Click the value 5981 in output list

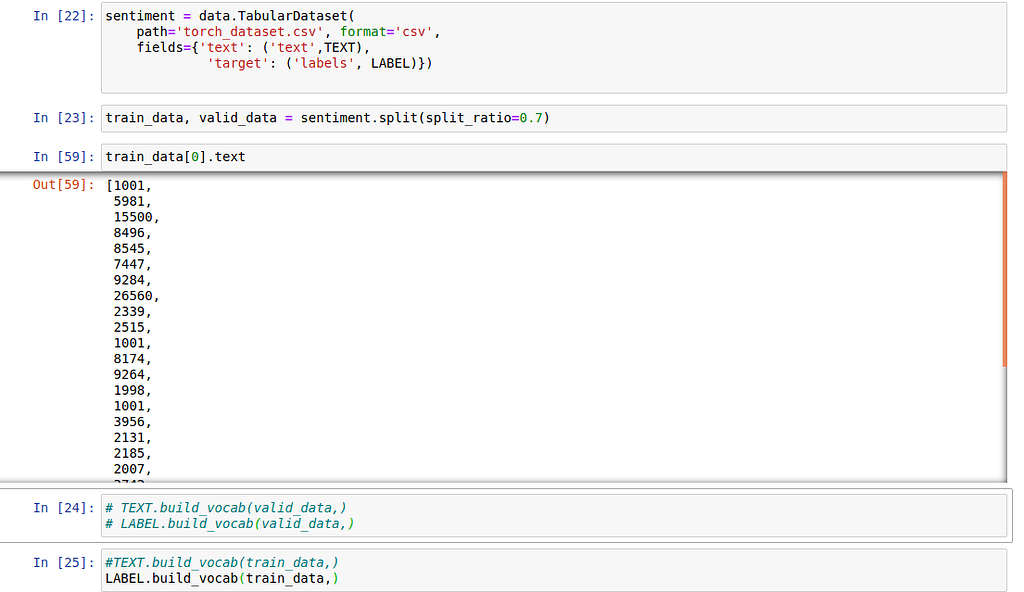coord(132,201)
